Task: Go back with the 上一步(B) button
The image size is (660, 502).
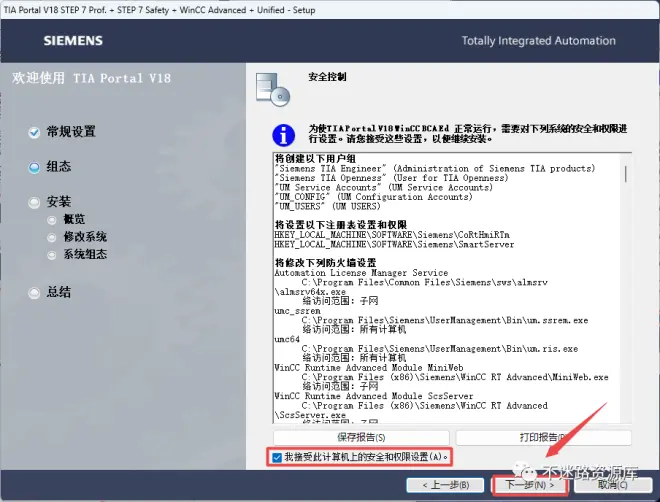Action: (x=445, y=485)
